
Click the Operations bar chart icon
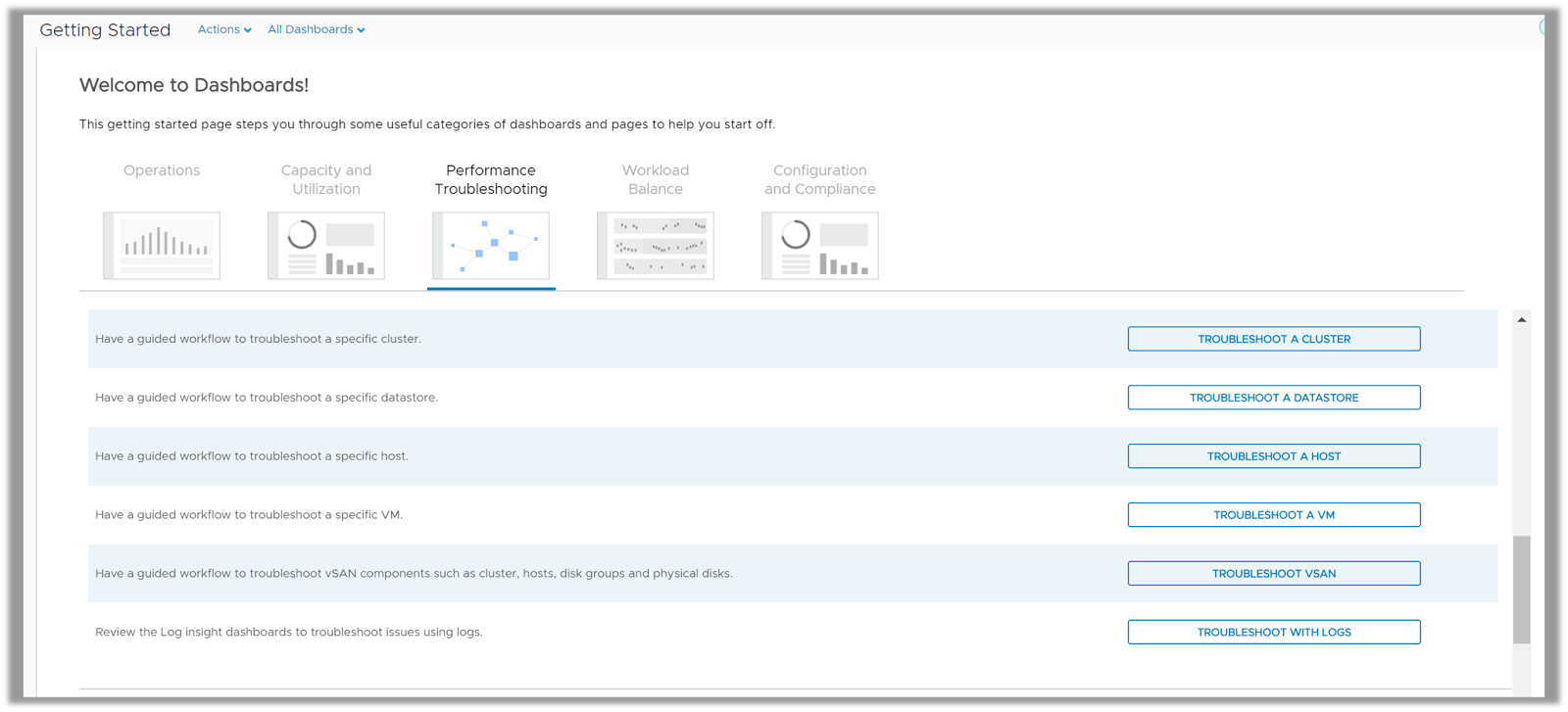pos(162,246)
